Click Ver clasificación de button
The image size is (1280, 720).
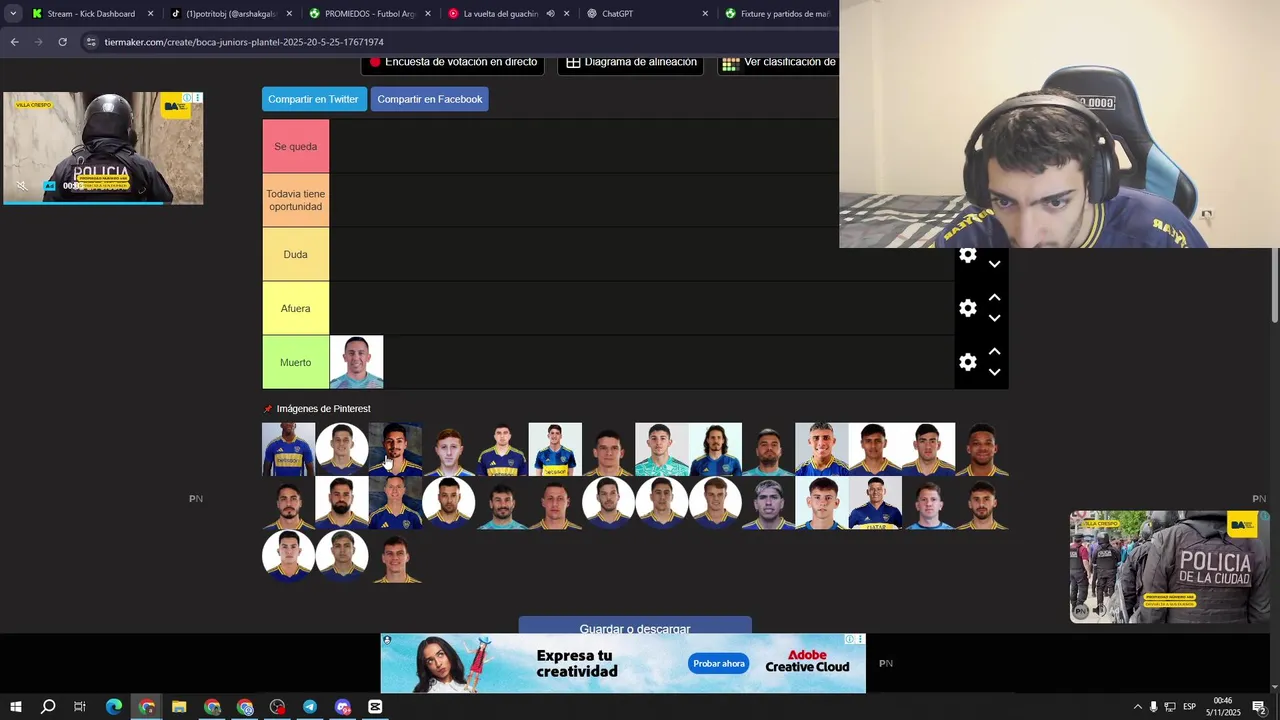779,63
